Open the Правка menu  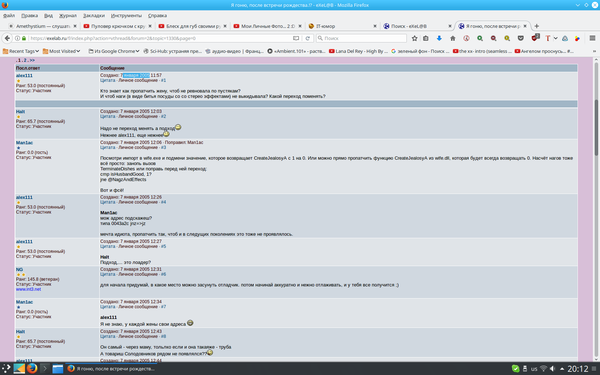click(x=29, y=16)
